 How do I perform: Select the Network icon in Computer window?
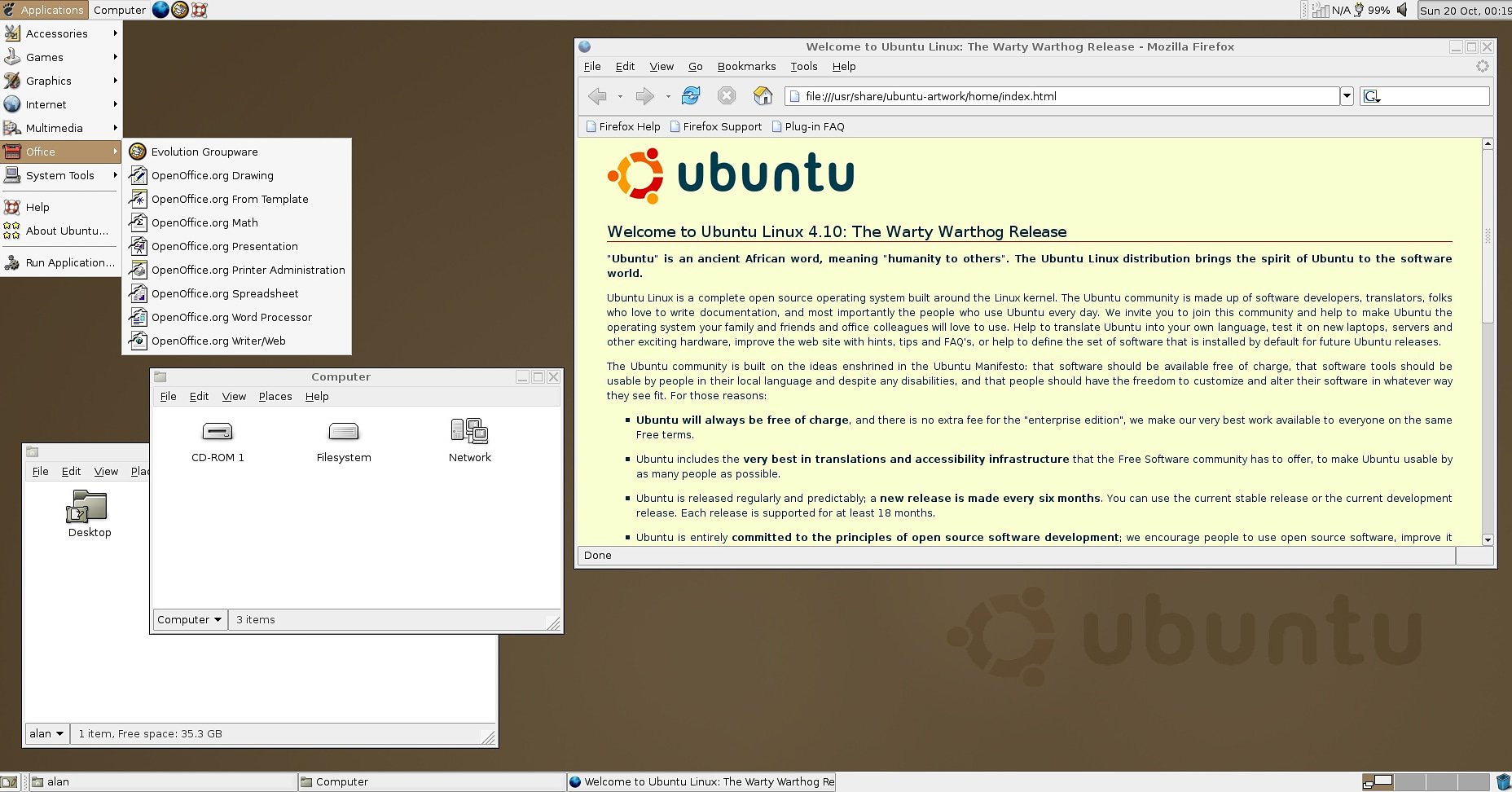470,441
